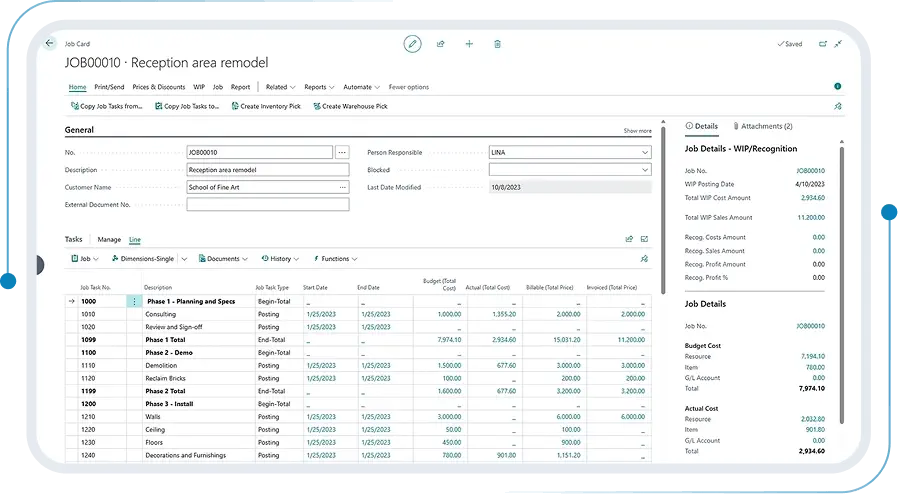Share Tasks section via icon

pyautogui.click(x=629, y=239)
